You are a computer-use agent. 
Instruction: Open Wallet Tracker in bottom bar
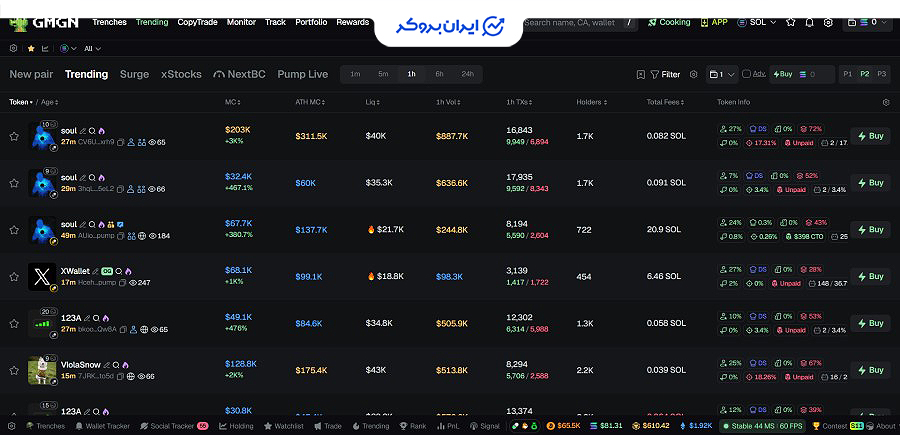(x=102, y=426)
